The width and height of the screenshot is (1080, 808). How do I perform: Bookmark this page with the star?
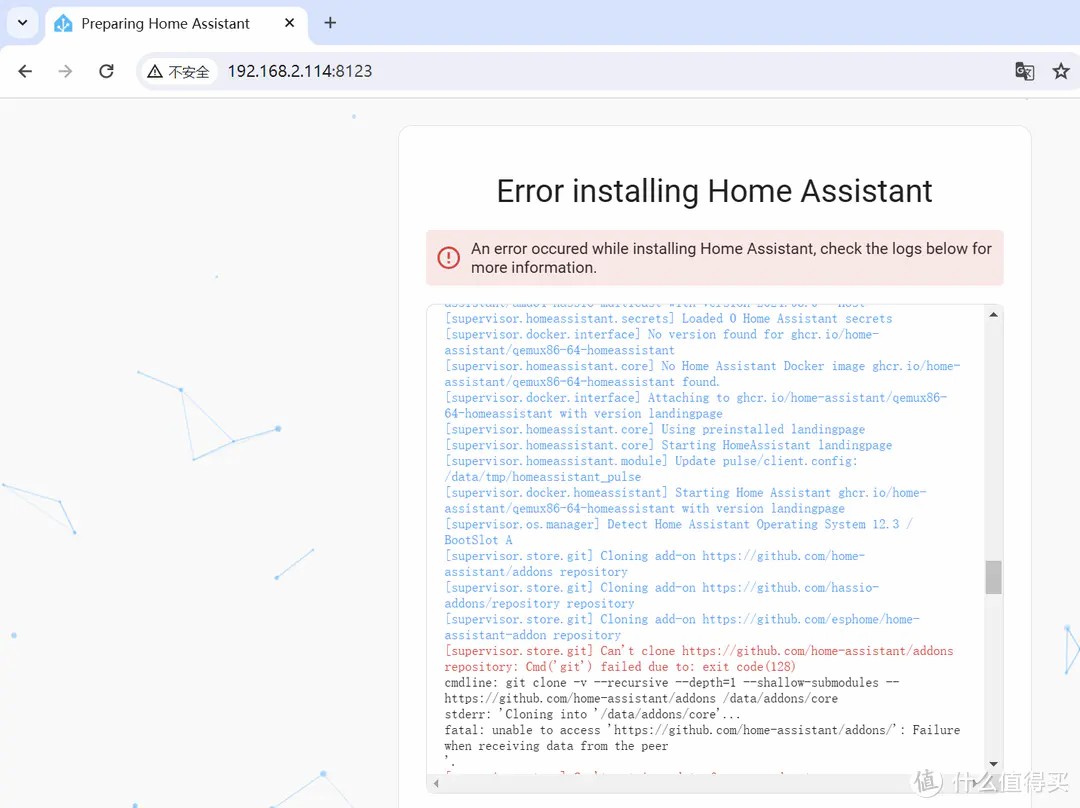1060,71
